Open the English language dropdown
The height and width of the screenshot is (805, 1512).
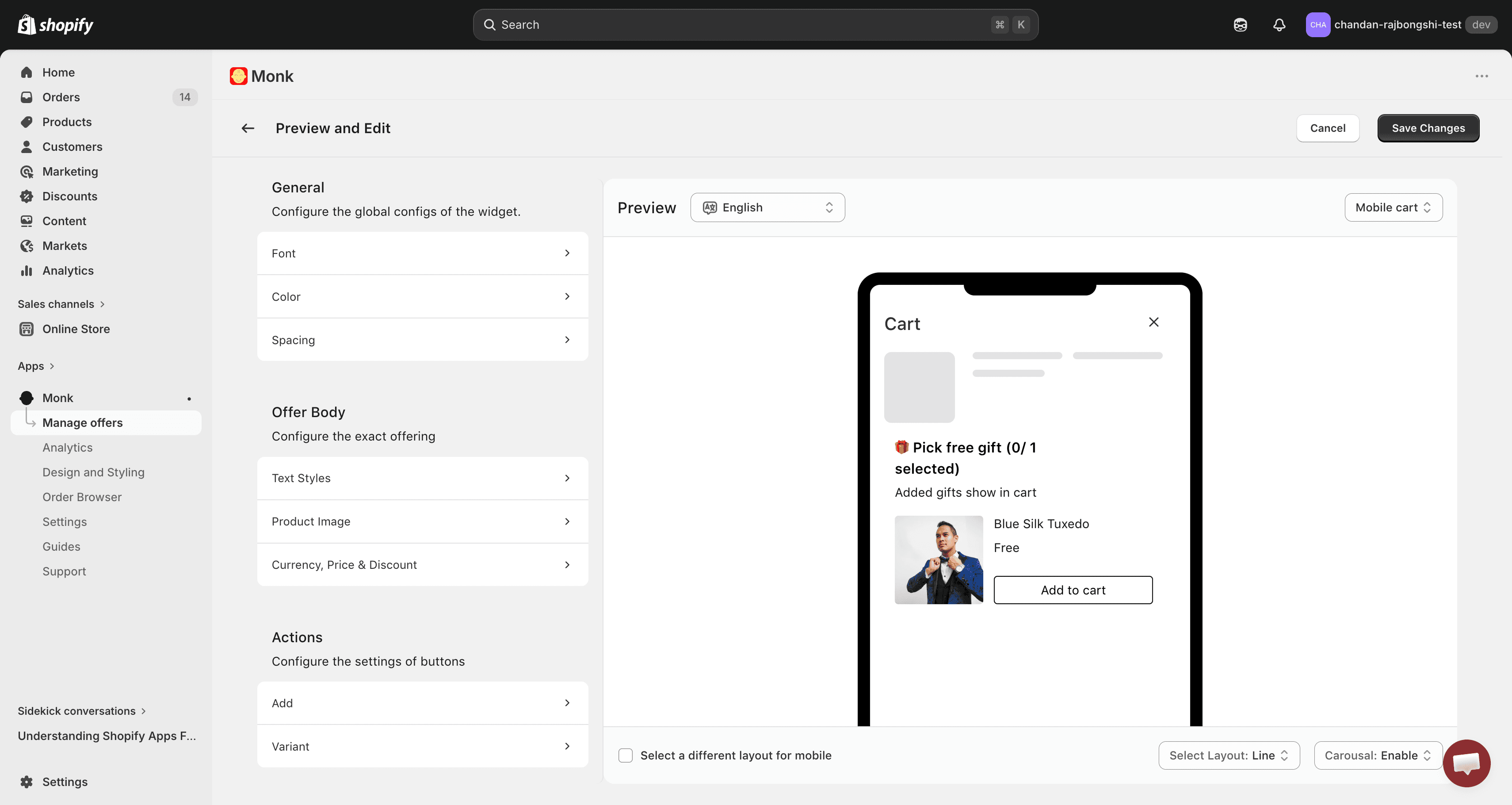767,207
